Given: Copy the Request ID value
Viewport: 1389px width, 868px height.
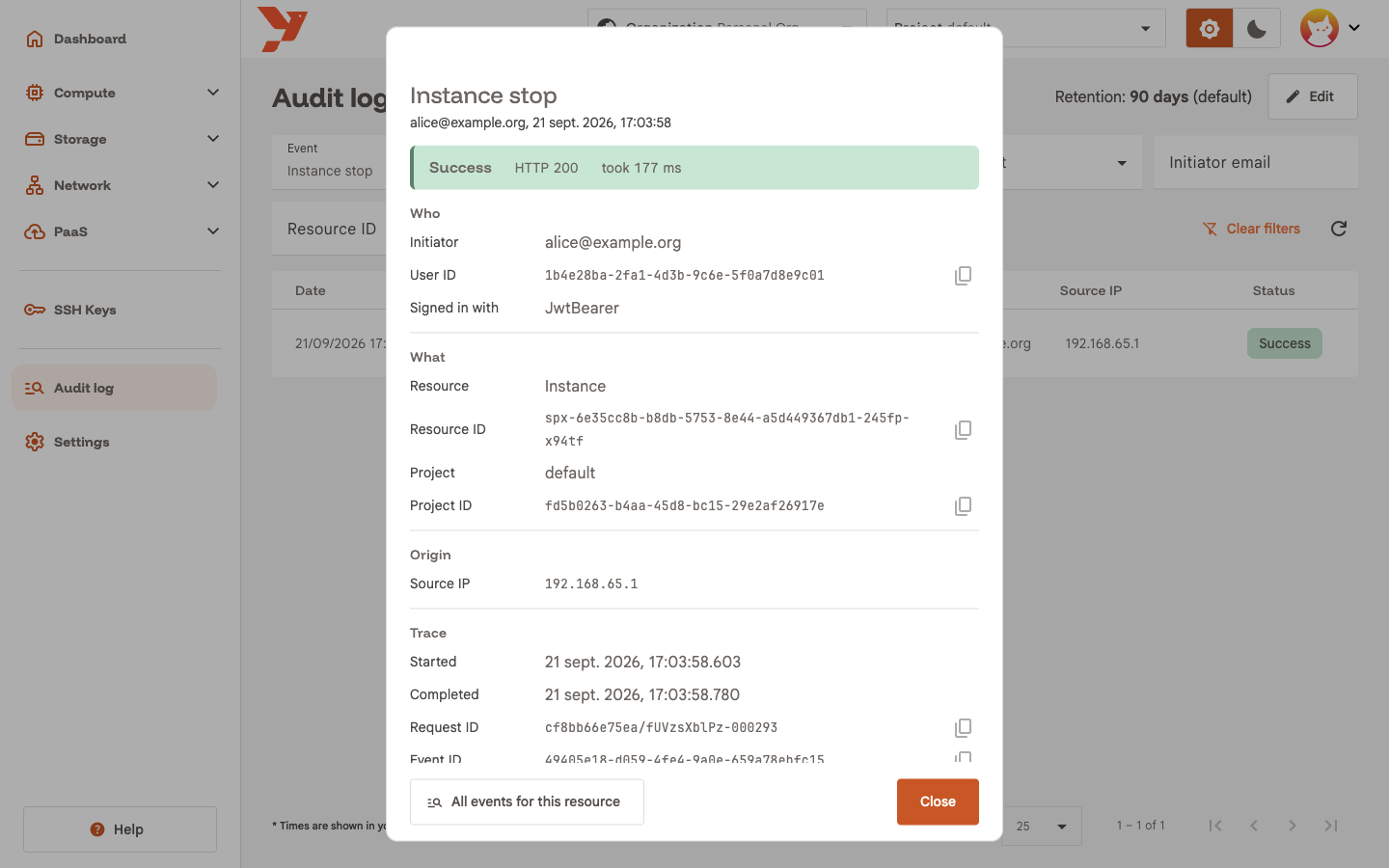Looking at the screenshot, I should pos(963,728).
